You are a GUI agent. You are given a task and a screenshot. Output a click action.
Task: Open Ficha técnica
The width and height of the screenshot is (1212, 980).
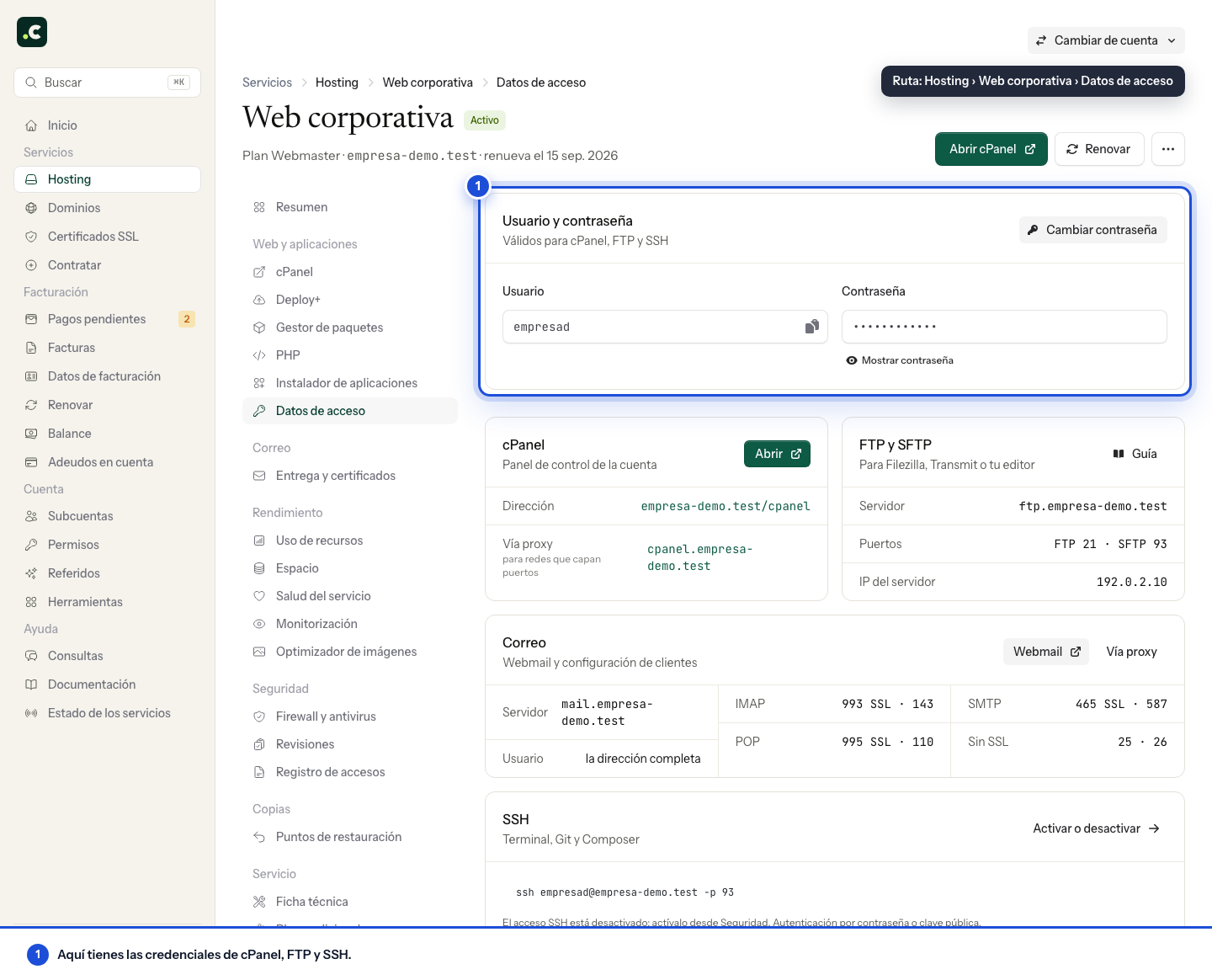350,902
